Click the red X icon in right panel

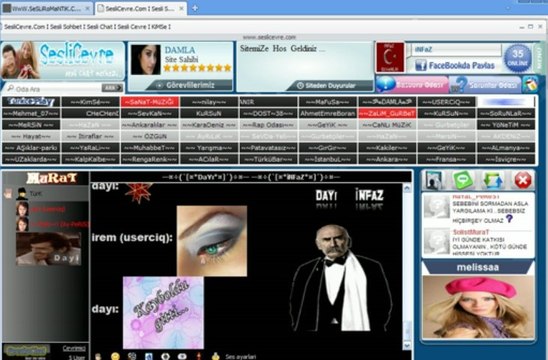point(523,180)
